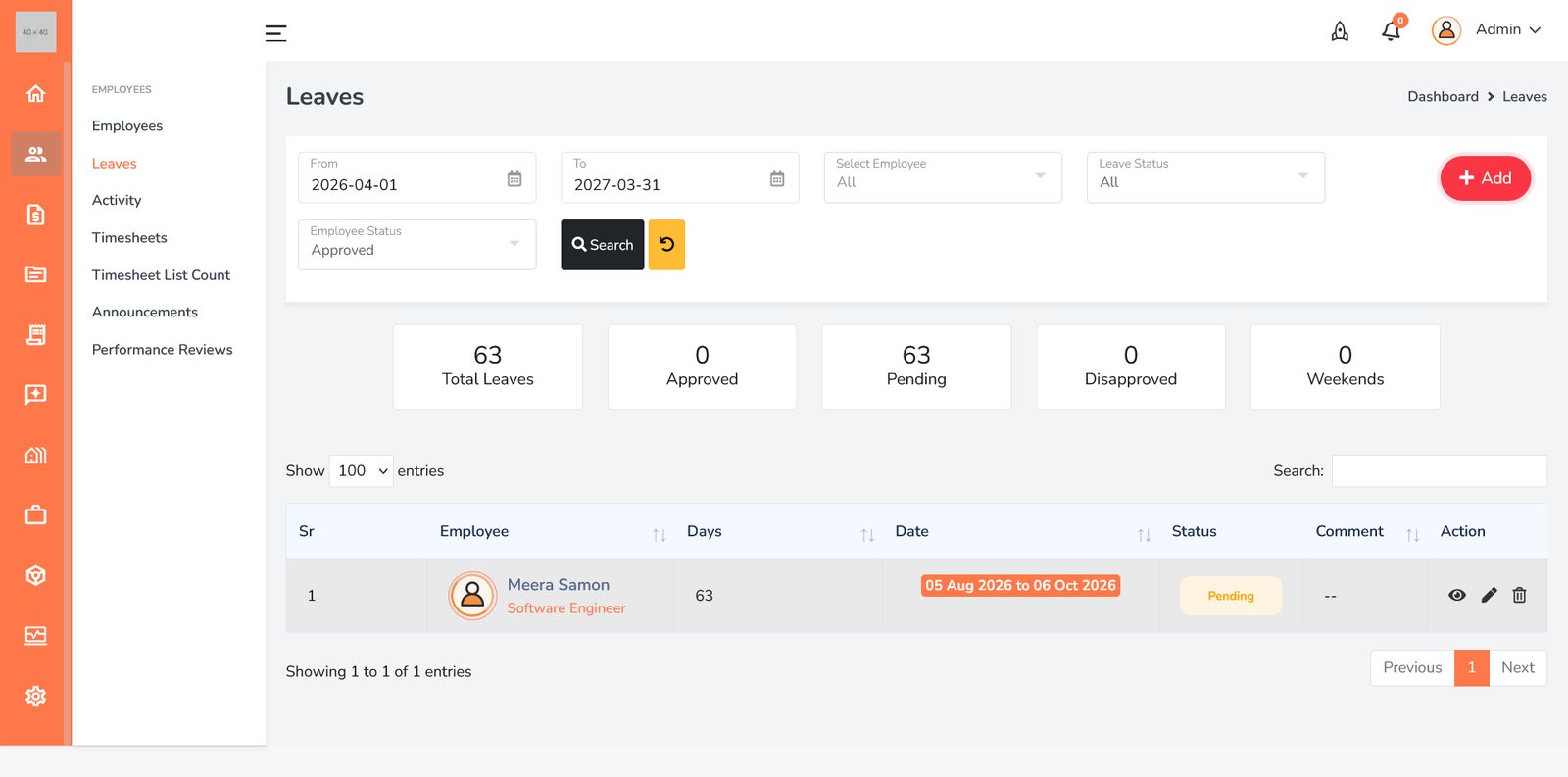Click the Admin user avatar icon
The height and width of the screenshot is (777, 1568).
click(1445, 30)
